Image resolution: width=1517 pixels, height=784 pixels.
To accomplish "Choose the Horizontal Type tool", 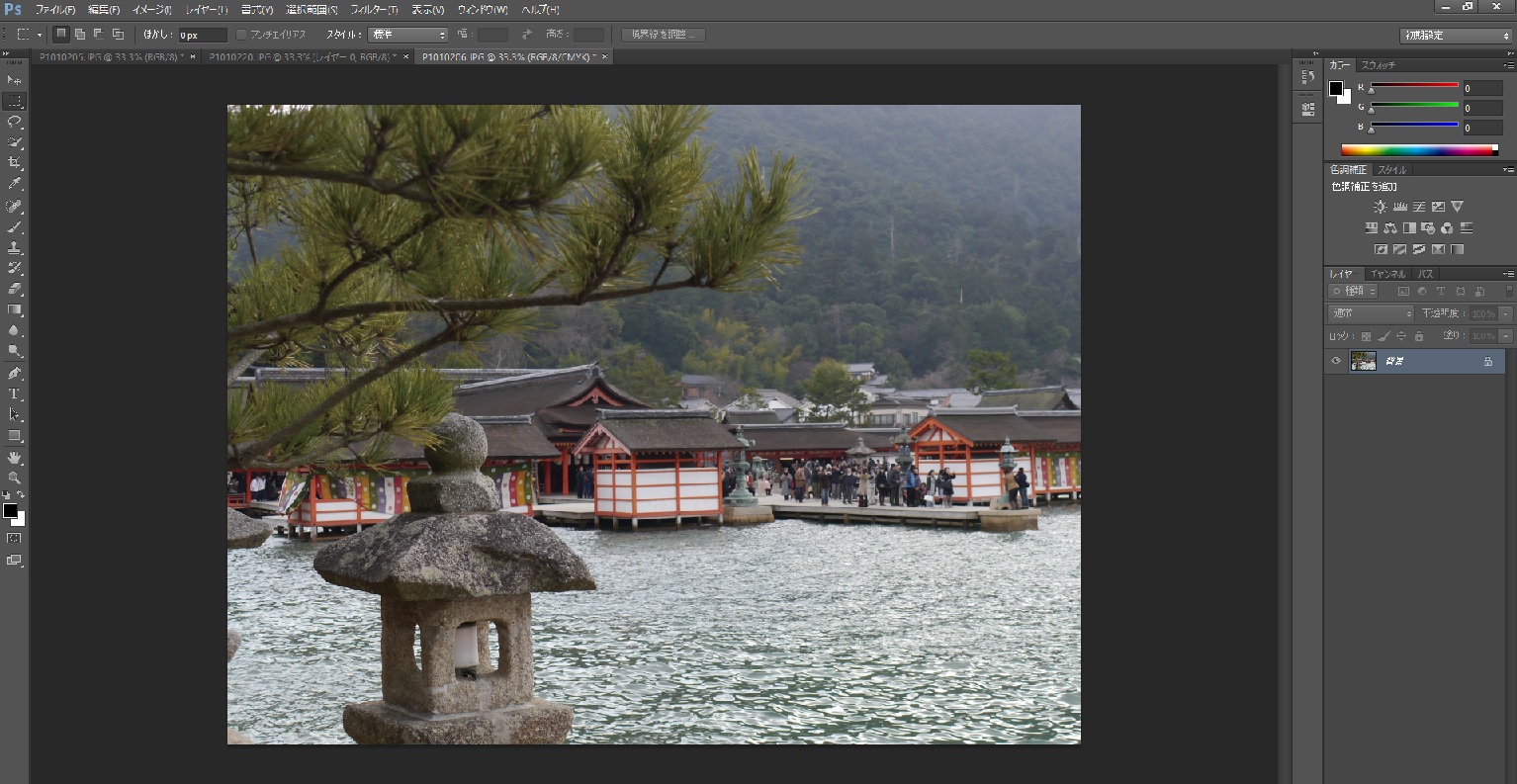I will [15, 393].
